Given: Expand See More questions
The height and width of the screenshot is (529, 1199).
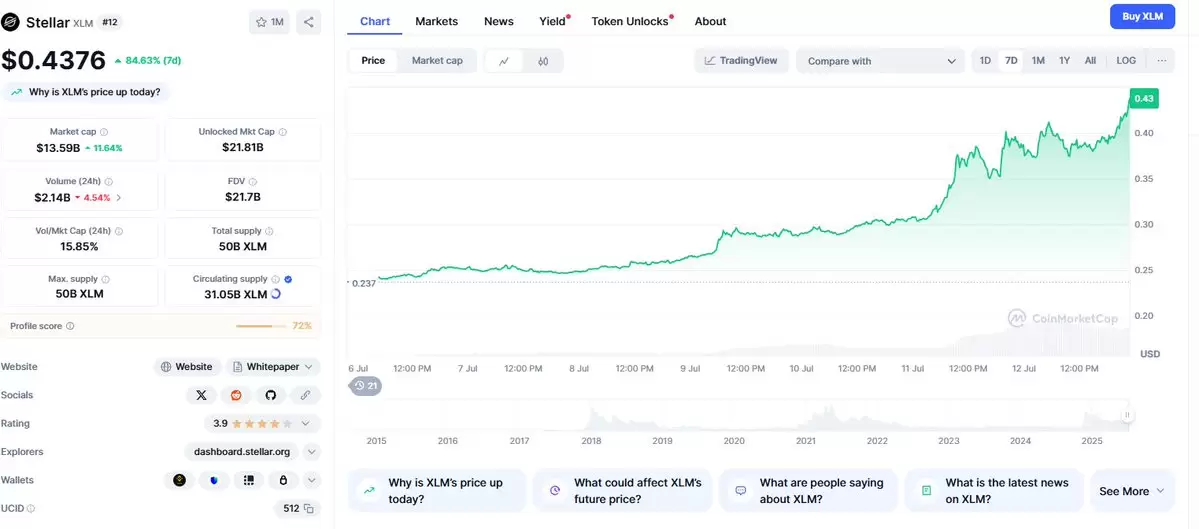Looking at the screenshot, I should 1132,492.
